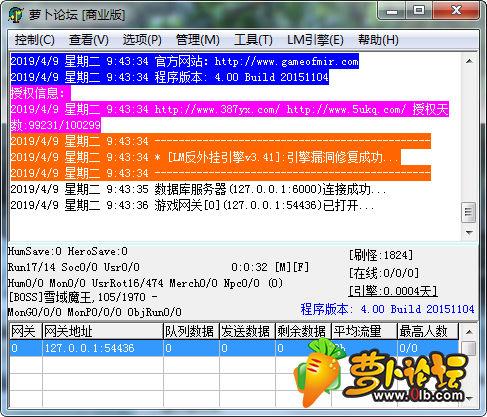This screenshot has width=487, height=417.
Task: Click the 发送数据 column header
Action: coord(247,331)
